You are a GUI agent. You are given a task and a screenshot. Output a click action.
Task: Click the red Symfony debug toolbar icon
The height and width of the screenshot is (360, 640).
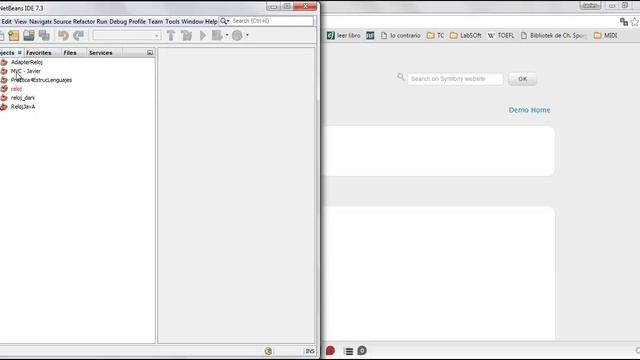point(330,351)
